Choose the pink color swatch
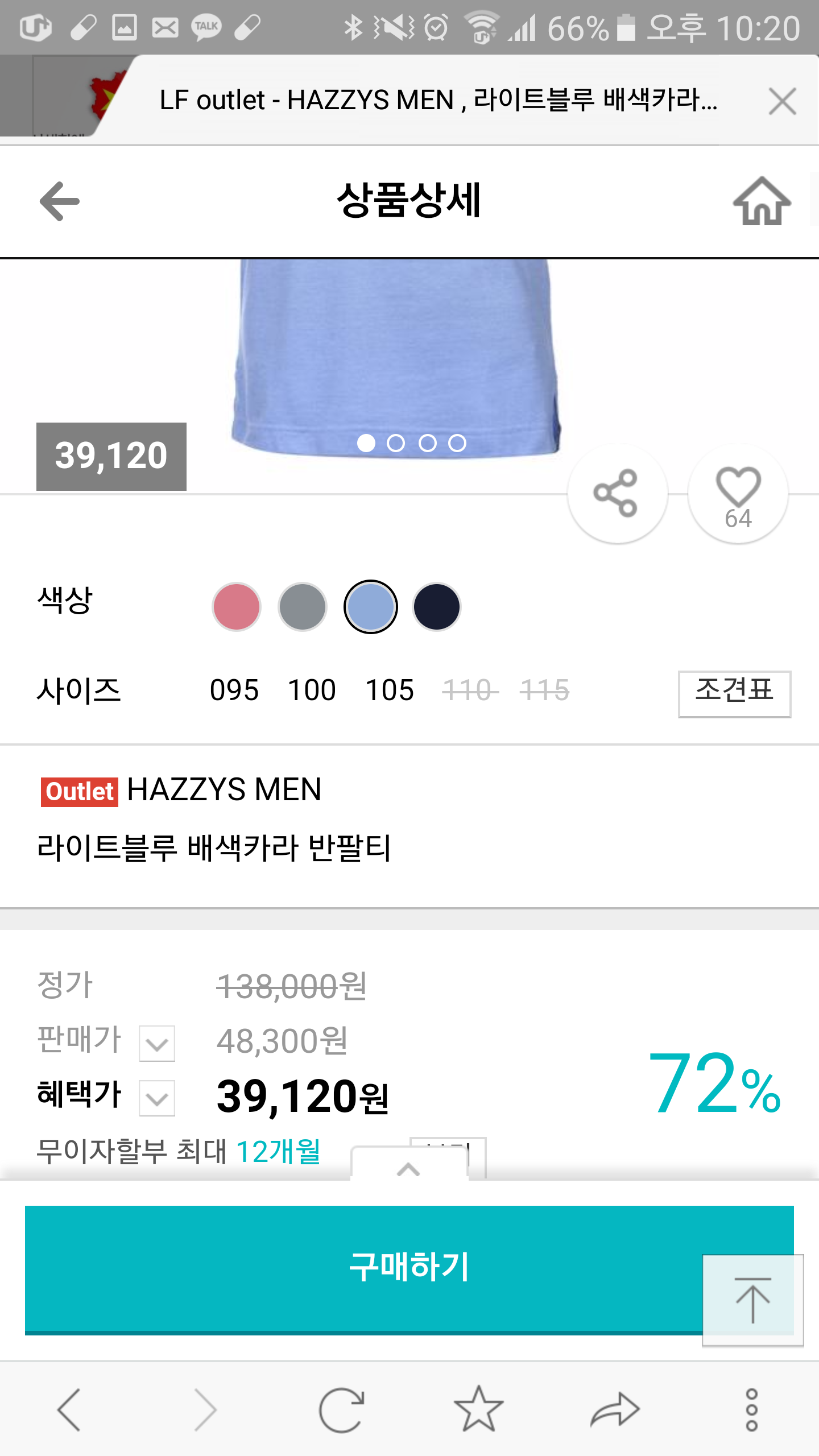This screenshot has height=1456, width=819. click(237, 607)
